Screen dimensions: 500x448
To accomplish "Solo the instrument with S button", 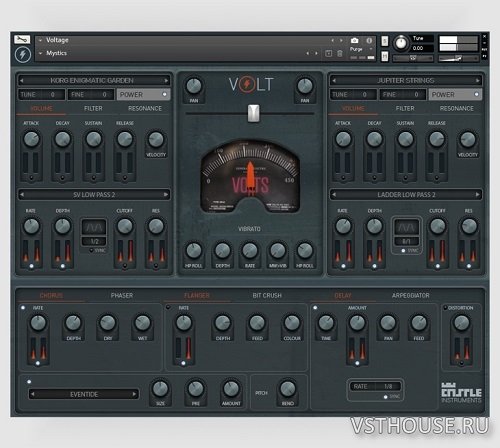I will 385,41.
